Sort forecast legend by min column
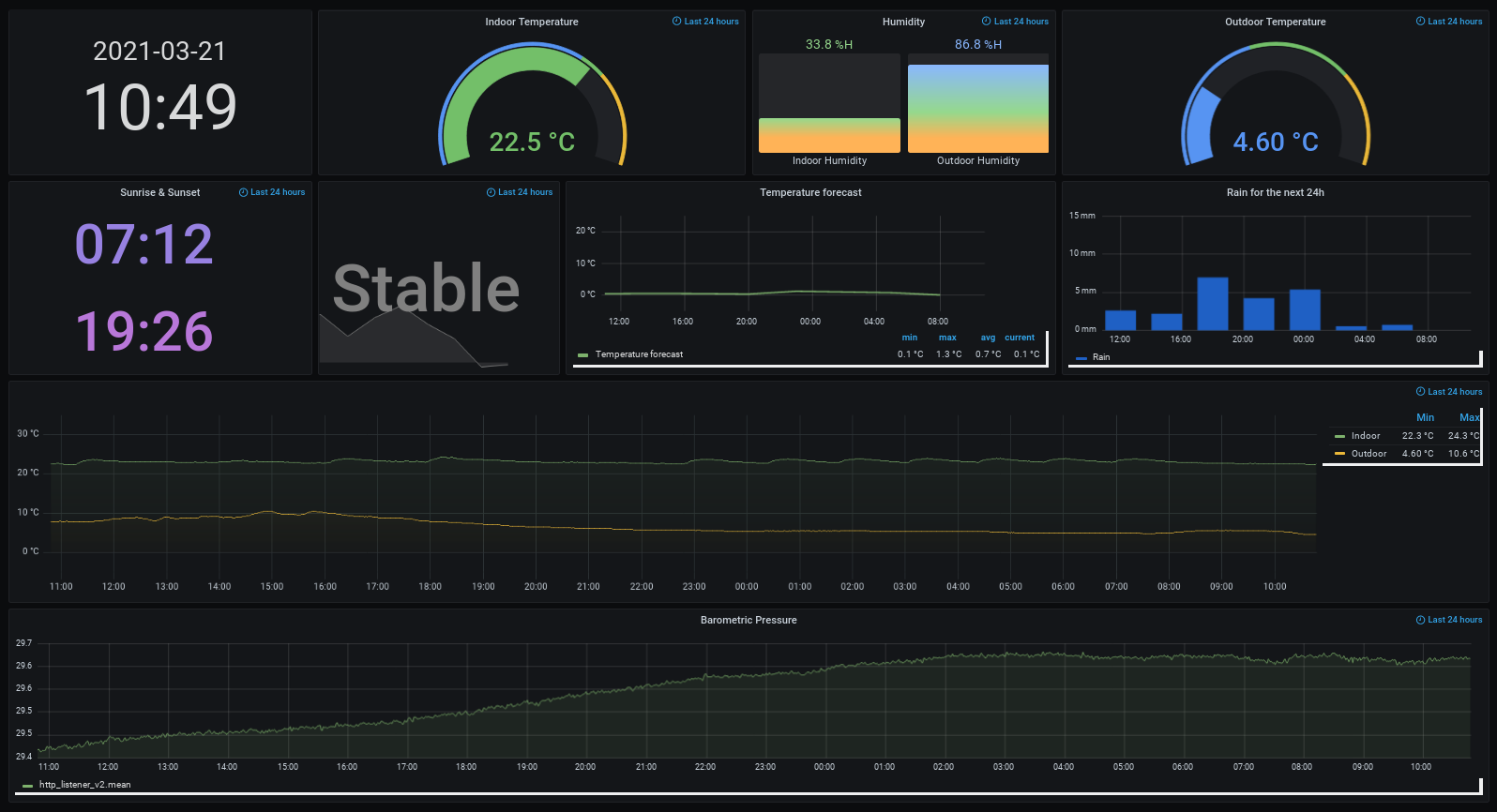Viewport: 1497px width, 812px height. click(910, 338)
